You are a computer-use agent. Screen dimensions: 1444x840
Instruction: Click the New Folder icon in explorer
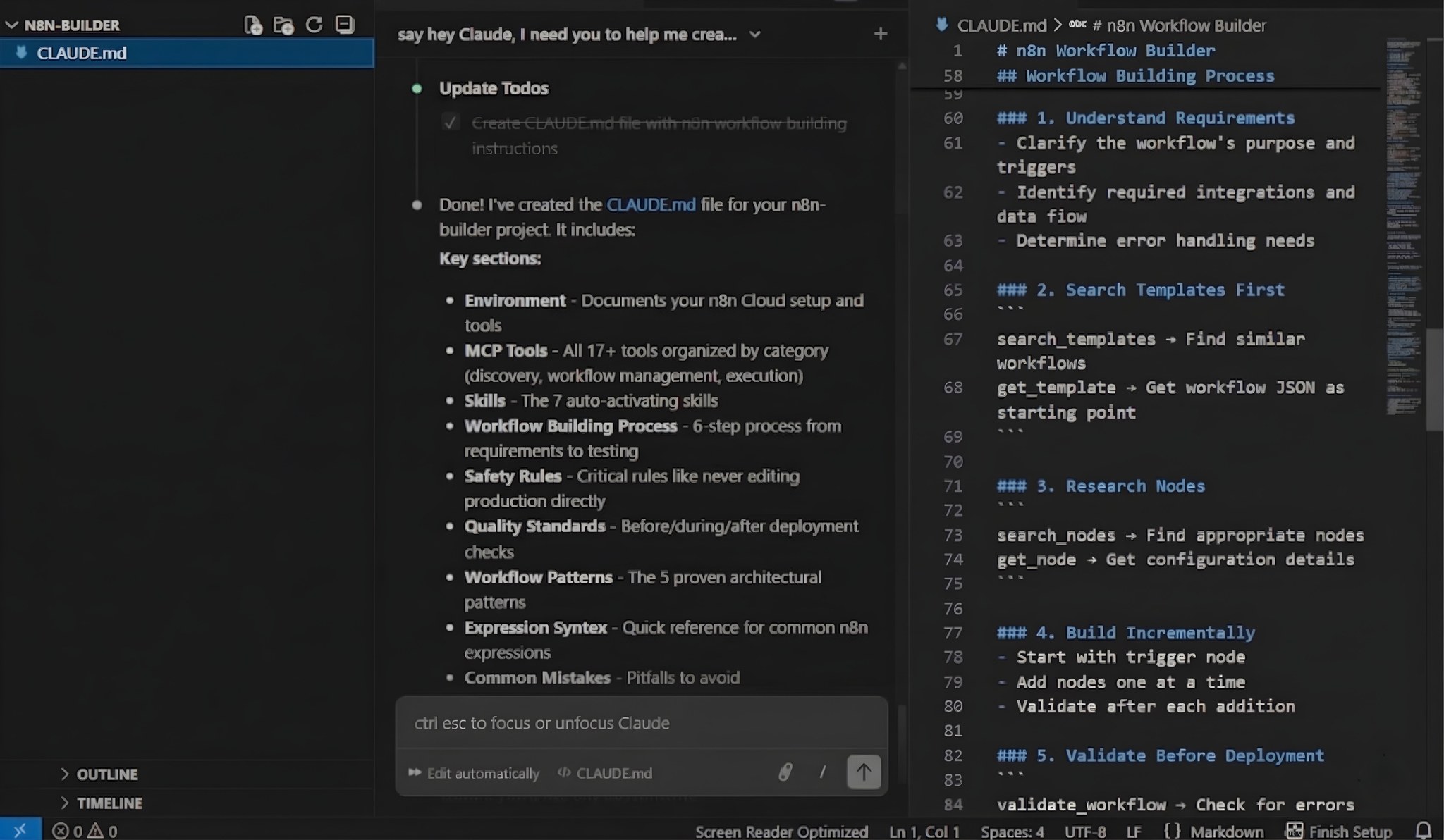(x=283, y=25)
